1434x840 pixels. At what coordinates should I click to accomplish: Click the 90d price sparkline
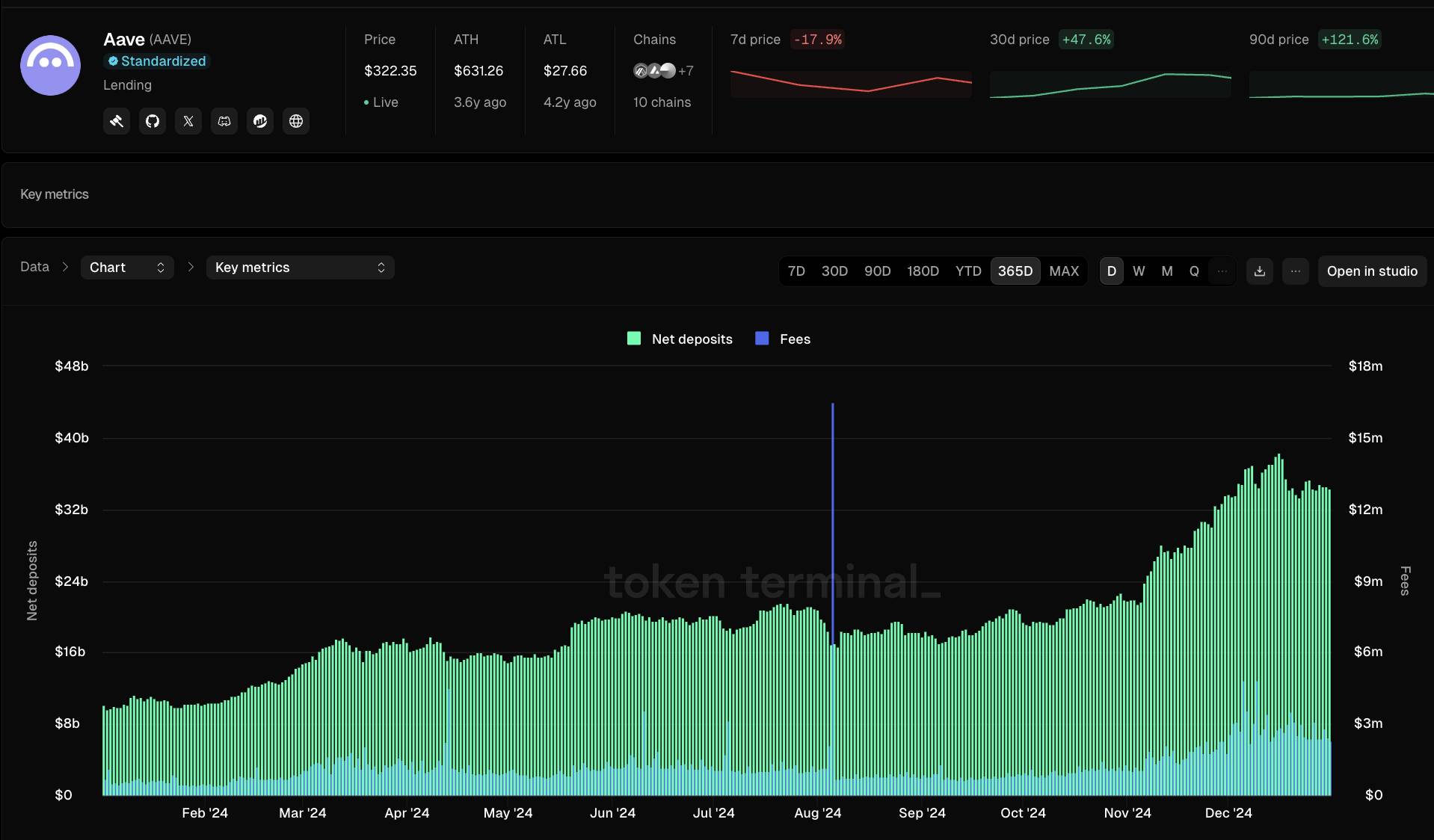pos(1341,84)
